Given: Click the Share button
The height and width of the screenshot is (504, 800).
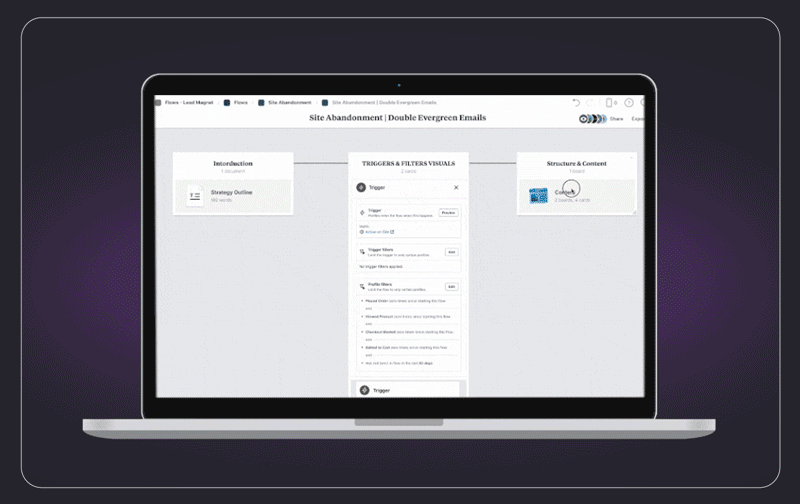Looking at the screenshot, I should (x=617, y=119).
